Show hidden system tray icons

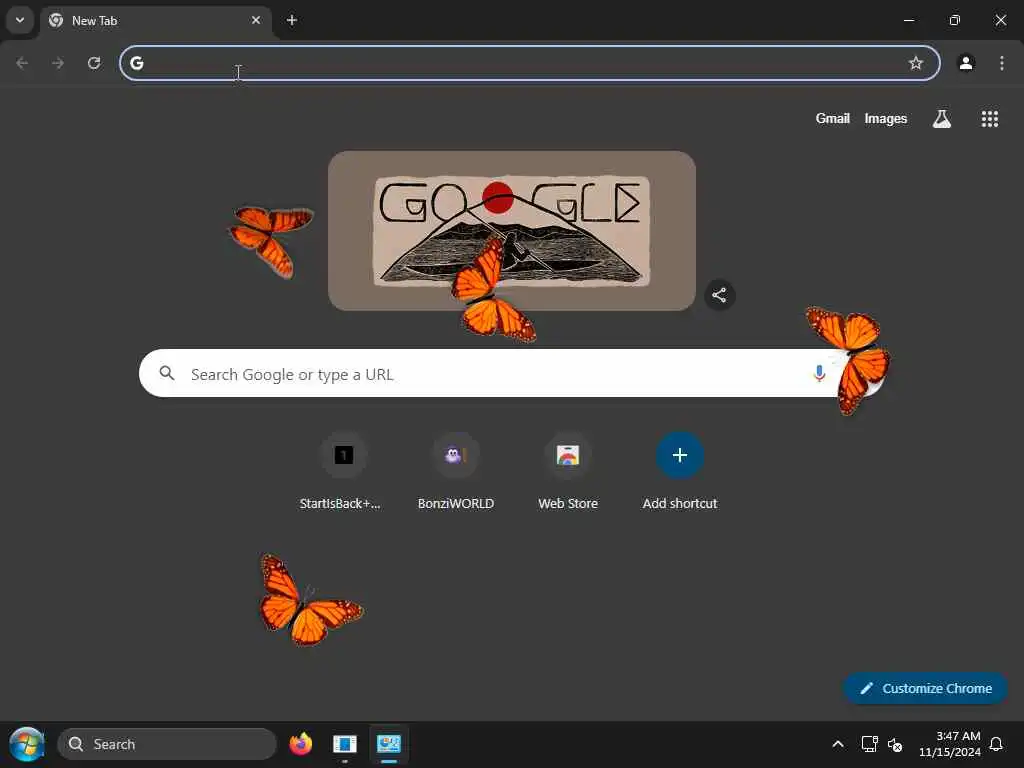(838, 744)
